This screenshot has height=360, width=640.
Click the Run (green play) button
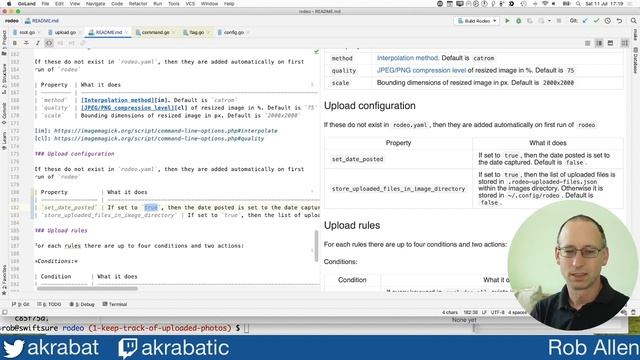pyautogui.click(x=507, y=21)
